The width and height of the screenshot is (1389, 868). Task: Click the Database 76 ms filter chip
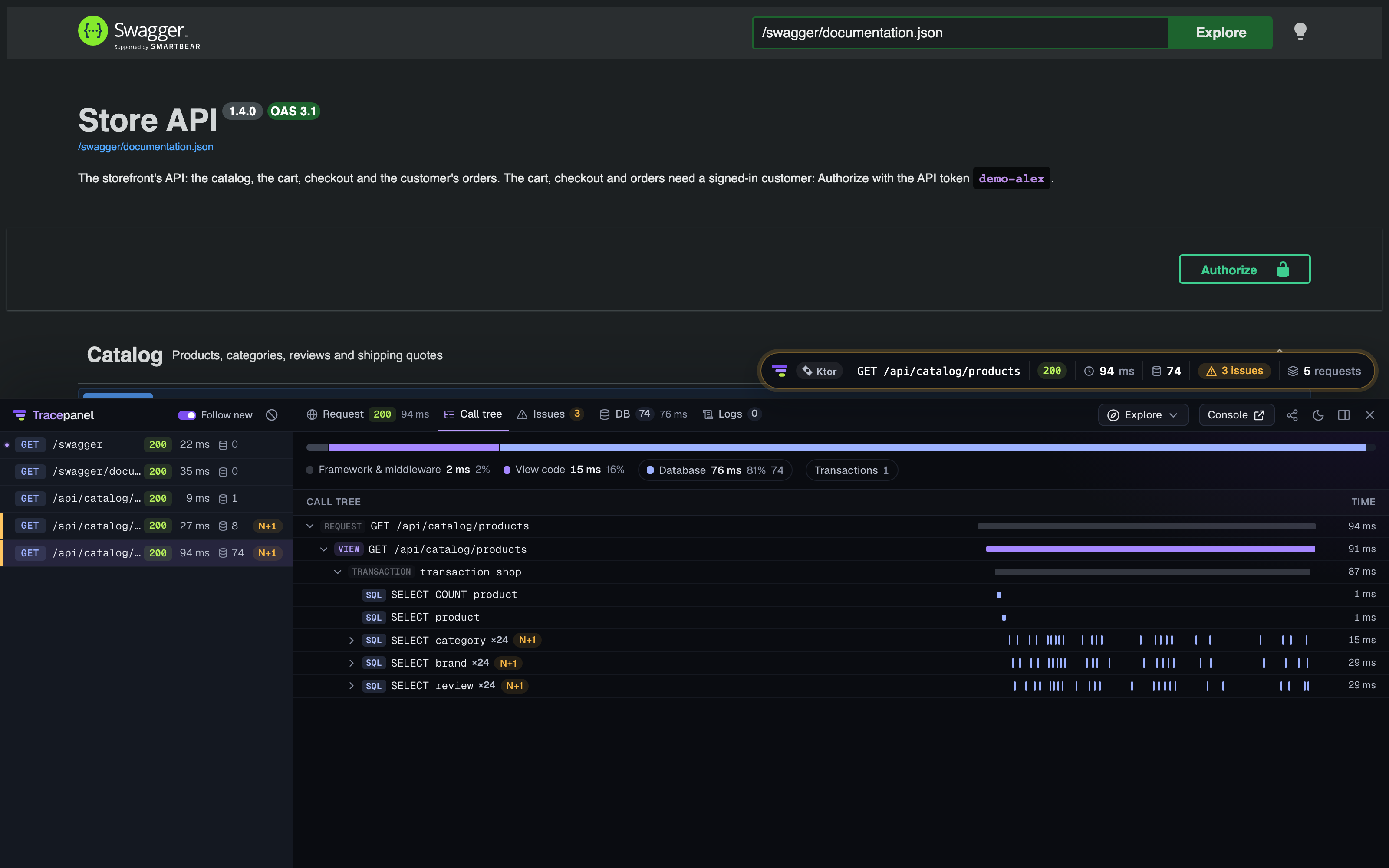[714, 470]
